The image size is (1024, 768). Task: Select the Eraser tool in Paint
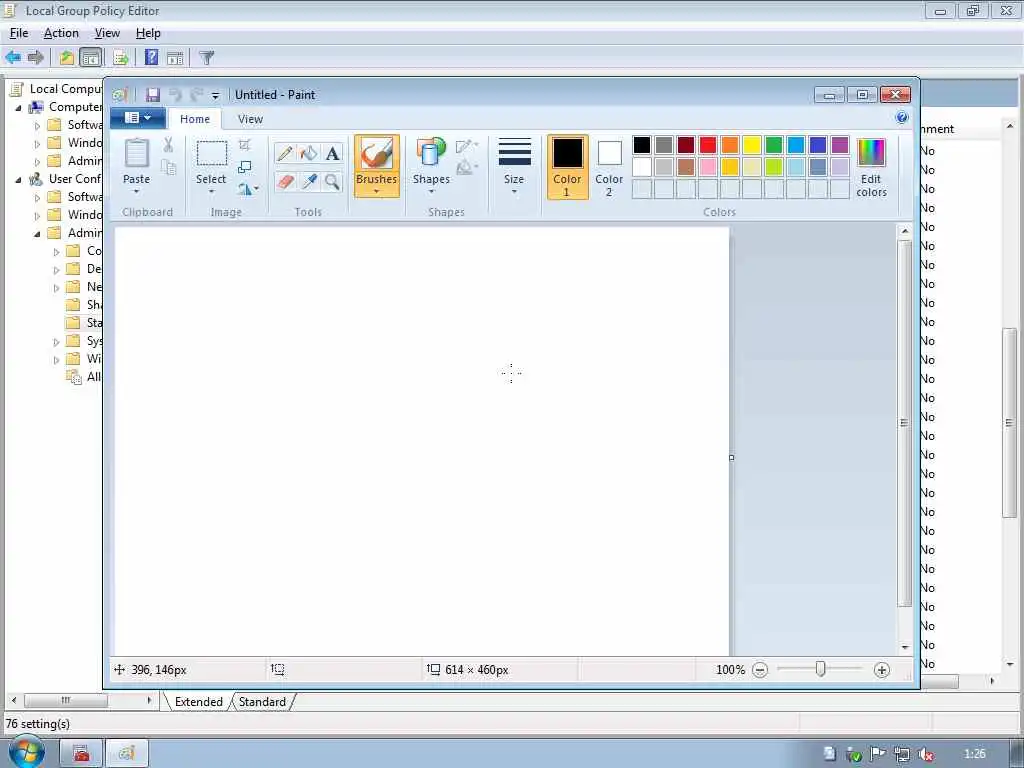(285, 181)
